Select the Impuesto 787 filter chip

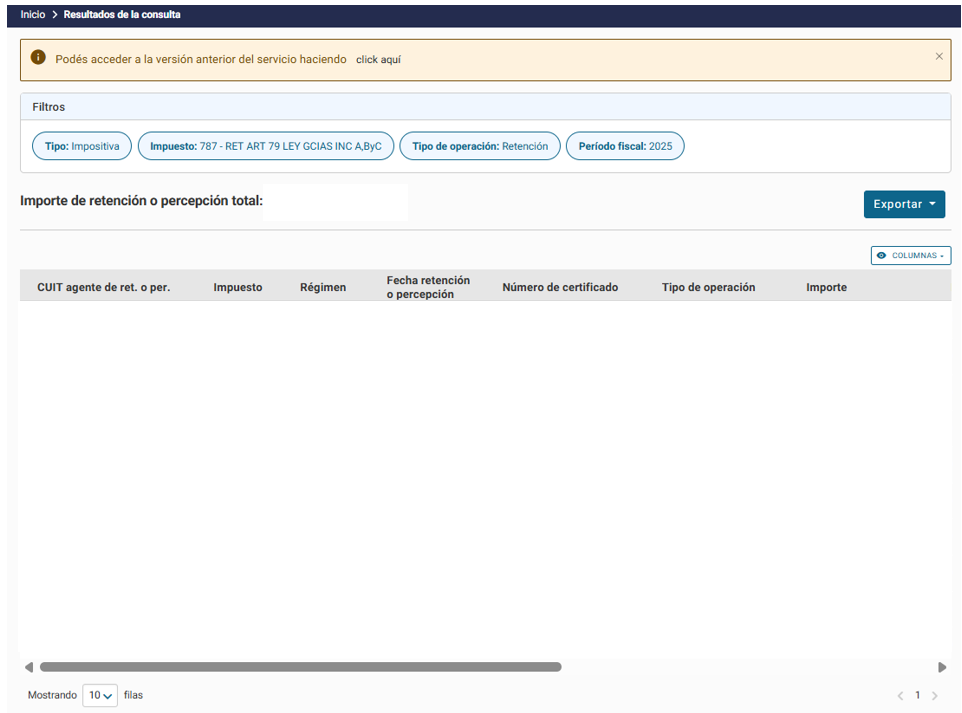pos(266,146)
